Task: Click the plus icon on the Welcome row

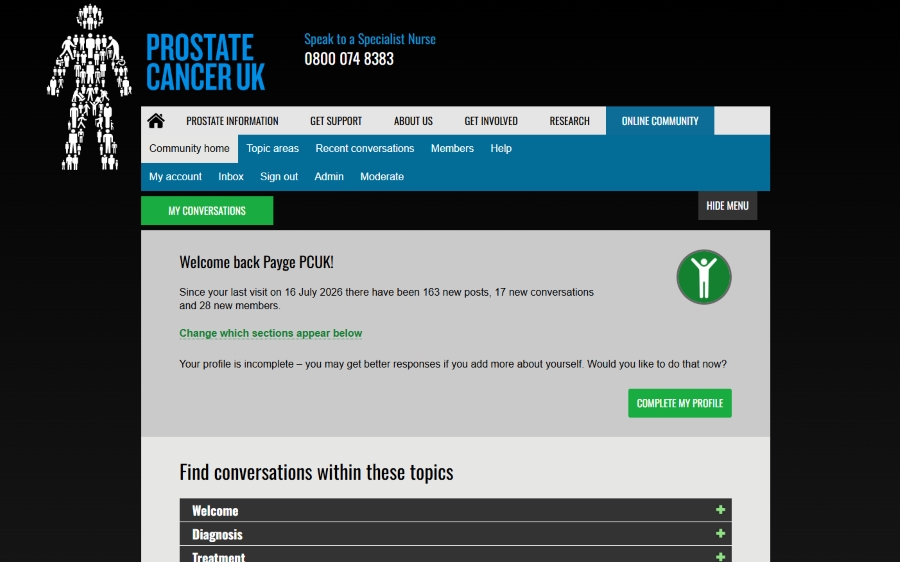Action: pos(720,510)
